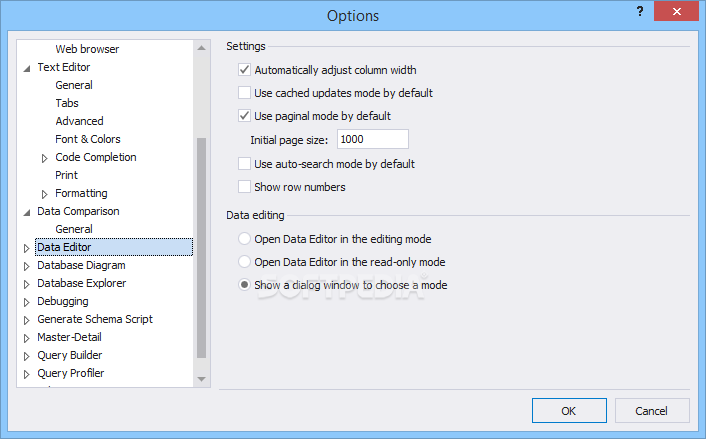The width and height of the screenshot is (706, 439).
Task: Select Open Data Editor in editing mode
Action: coord(244,239)
